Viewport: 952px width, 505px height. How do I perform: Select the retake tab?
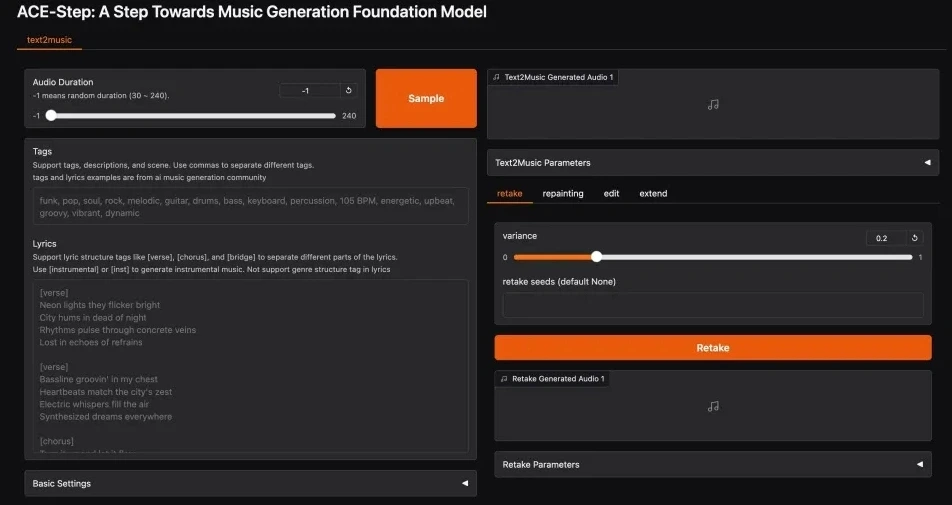click(x=510, y=193)
